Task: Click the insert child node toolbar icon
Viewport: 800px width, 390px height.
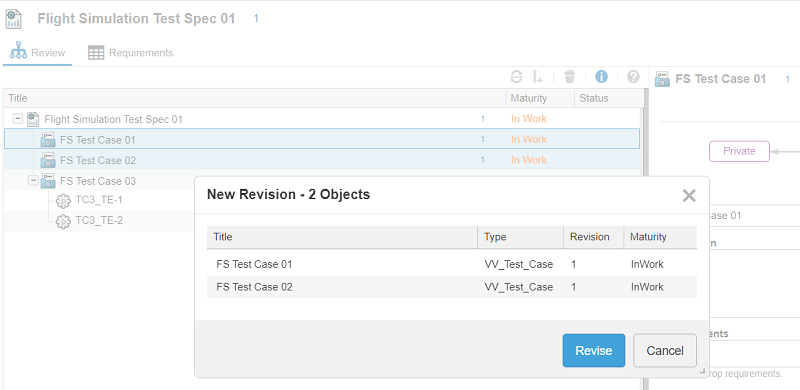Action: click(x=537, y=77)
